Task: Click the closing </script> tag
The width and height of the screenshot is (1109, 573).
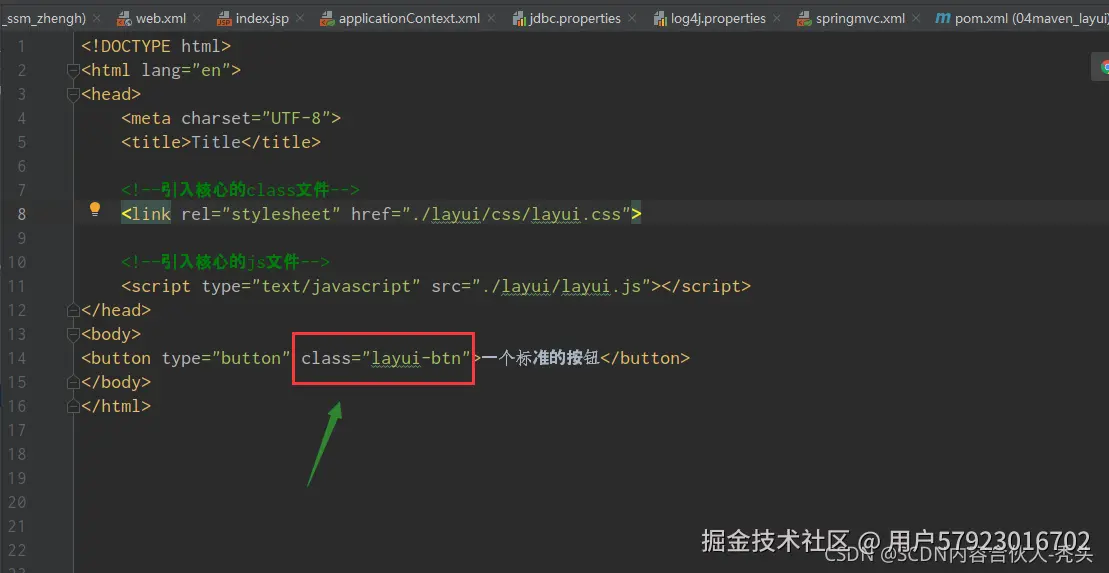Action: 706,286
